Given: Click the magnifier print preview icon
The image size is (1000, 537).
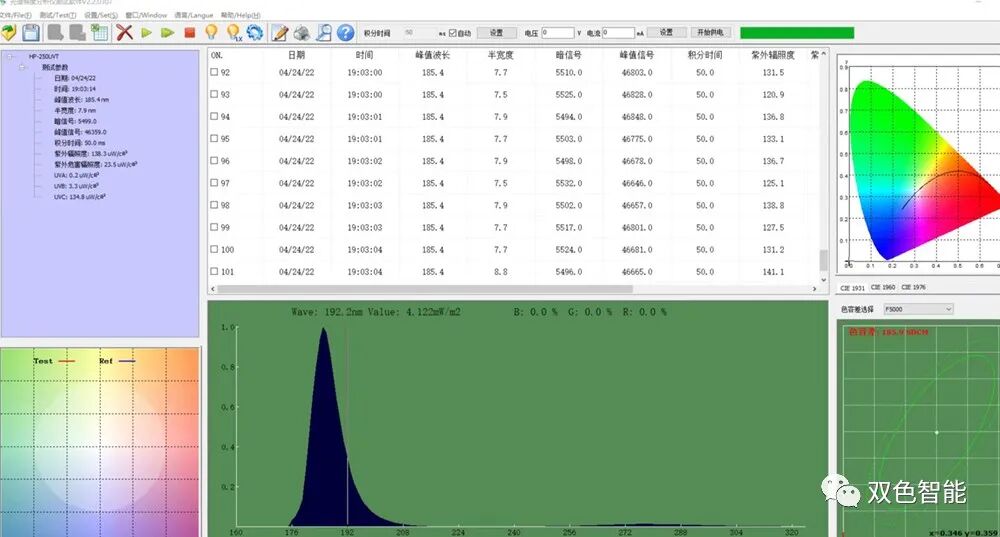Looking at the screenshot, I should [324, 33].
